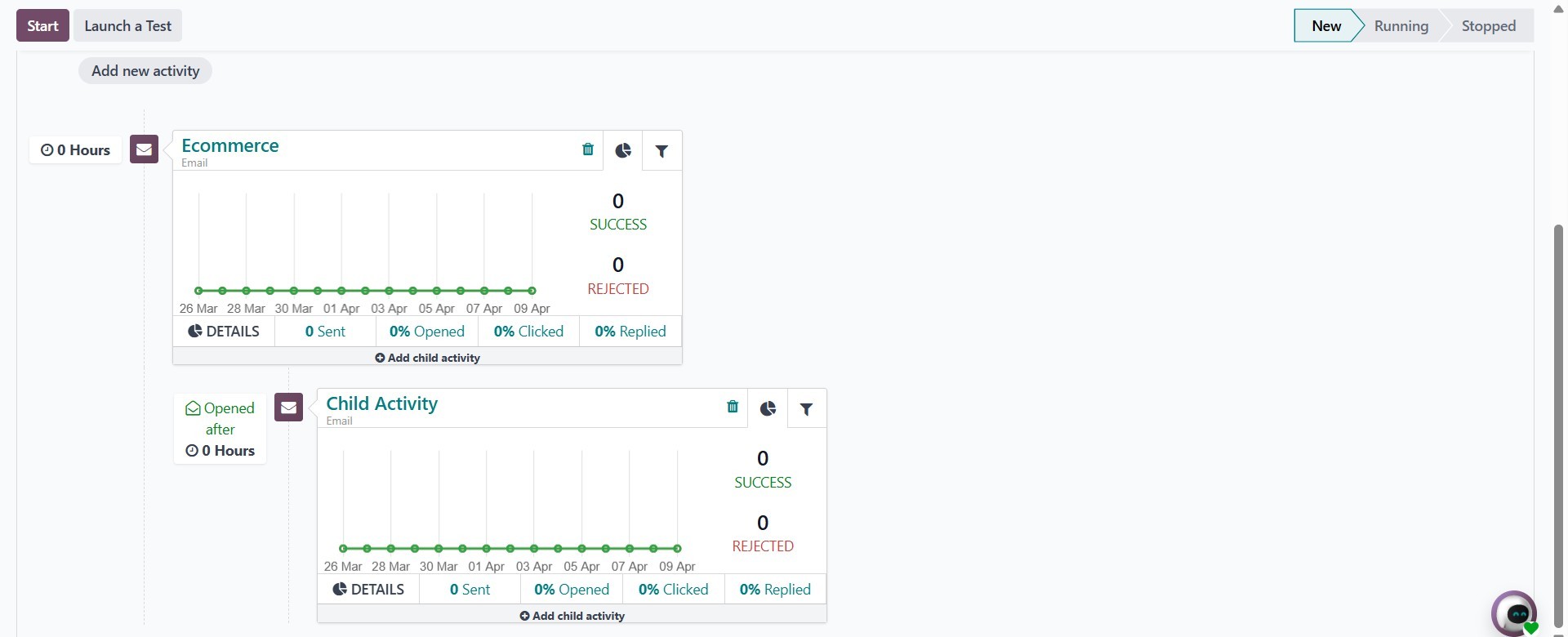The image size is (1568, 637).
Task: View Ecommerce 0% Opened statistics
Action: click(x=427, y=332)
